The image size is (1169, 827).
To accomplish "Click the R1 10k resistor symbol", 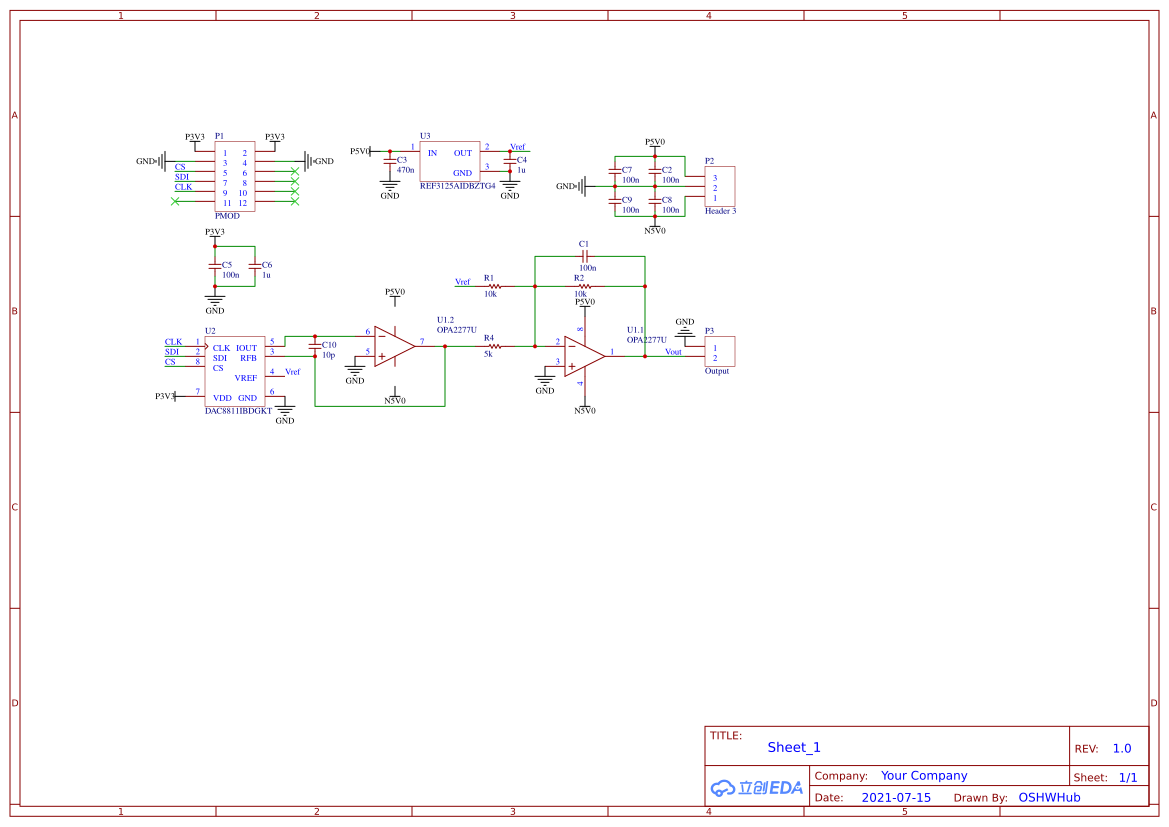I will point(490,286).
